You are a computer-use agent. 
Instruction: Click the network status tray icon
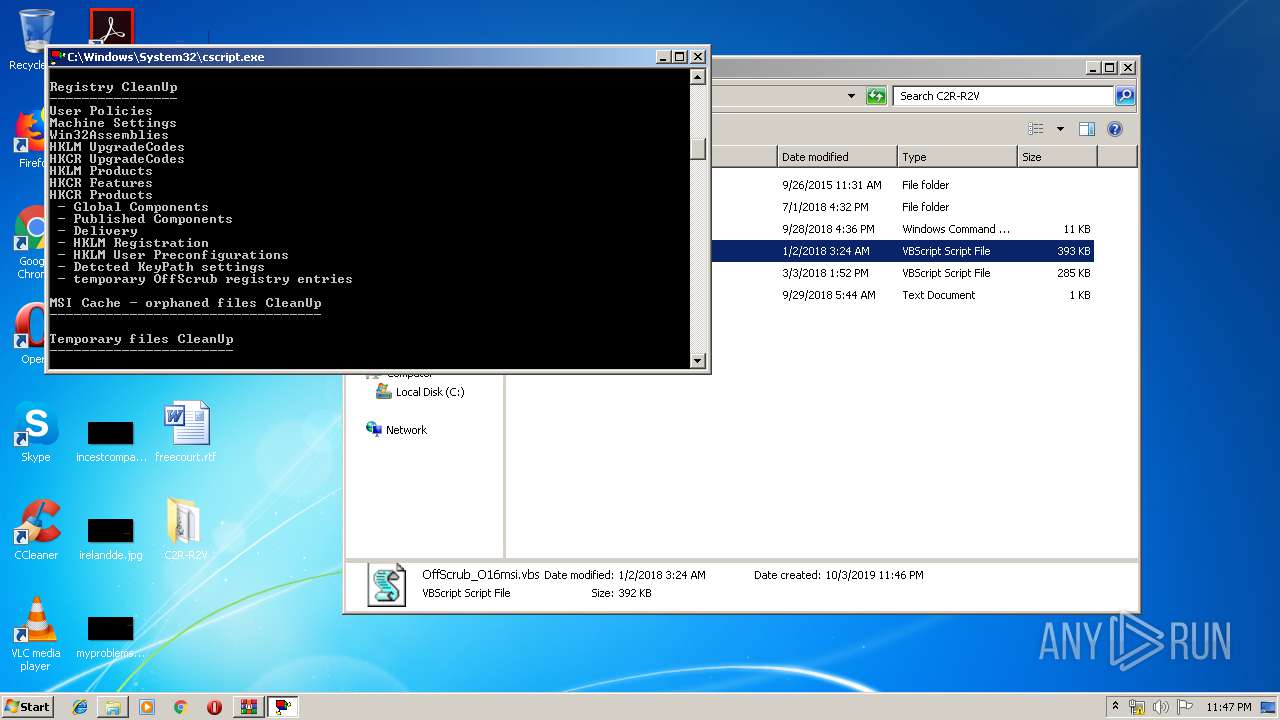(1137, 707)
